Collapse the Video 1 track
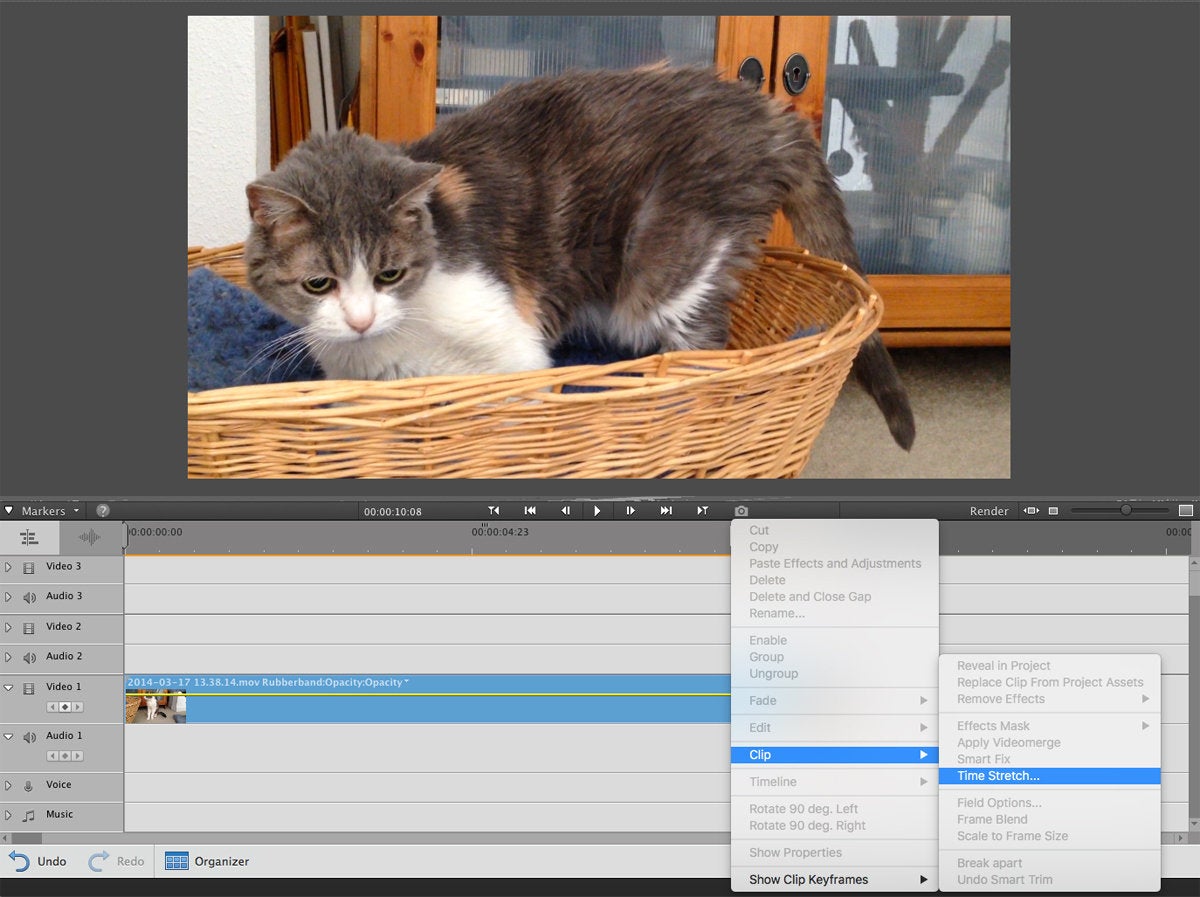Screen dimensions: 1200x897 pyautogui.click(x=8, y=688)
